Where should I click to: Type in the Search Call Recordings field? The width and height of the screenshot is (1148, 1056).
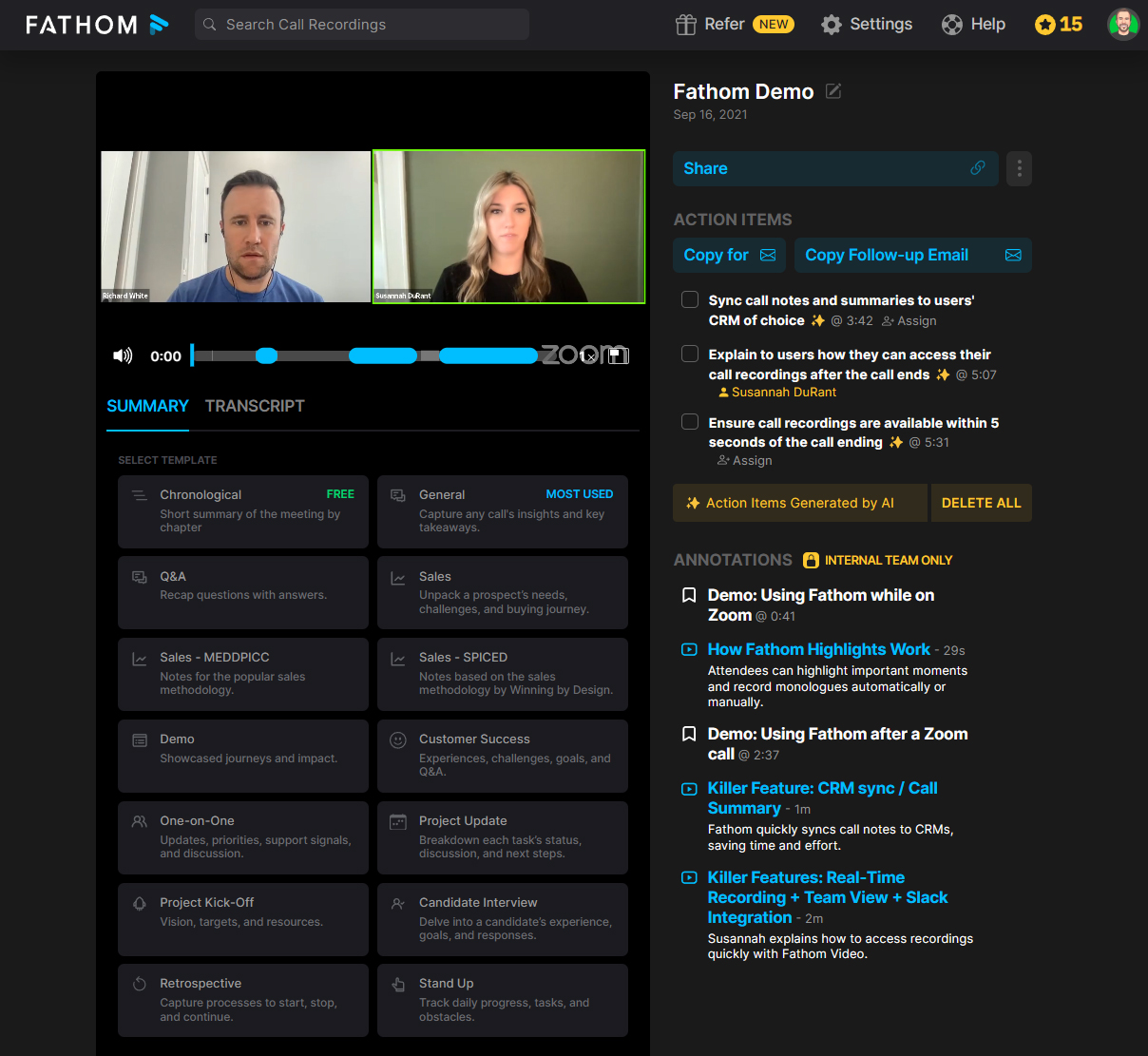(x=361, y=25)
